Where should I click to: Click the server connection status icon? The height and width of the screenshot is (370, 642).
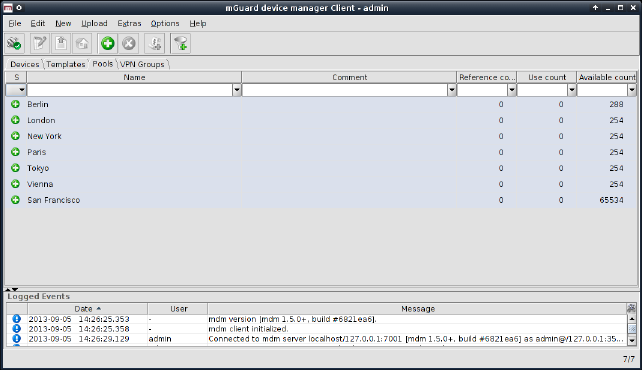(x=14, y=43)
